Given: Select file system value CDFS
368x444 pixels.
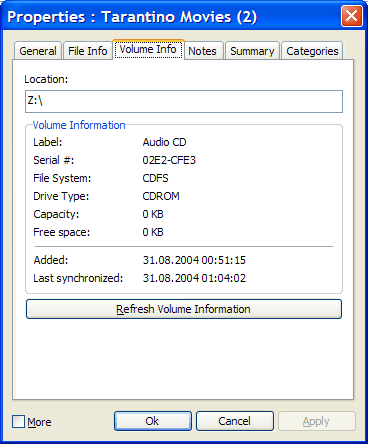Looking at the screenshot, I should [x=155, y=178].
